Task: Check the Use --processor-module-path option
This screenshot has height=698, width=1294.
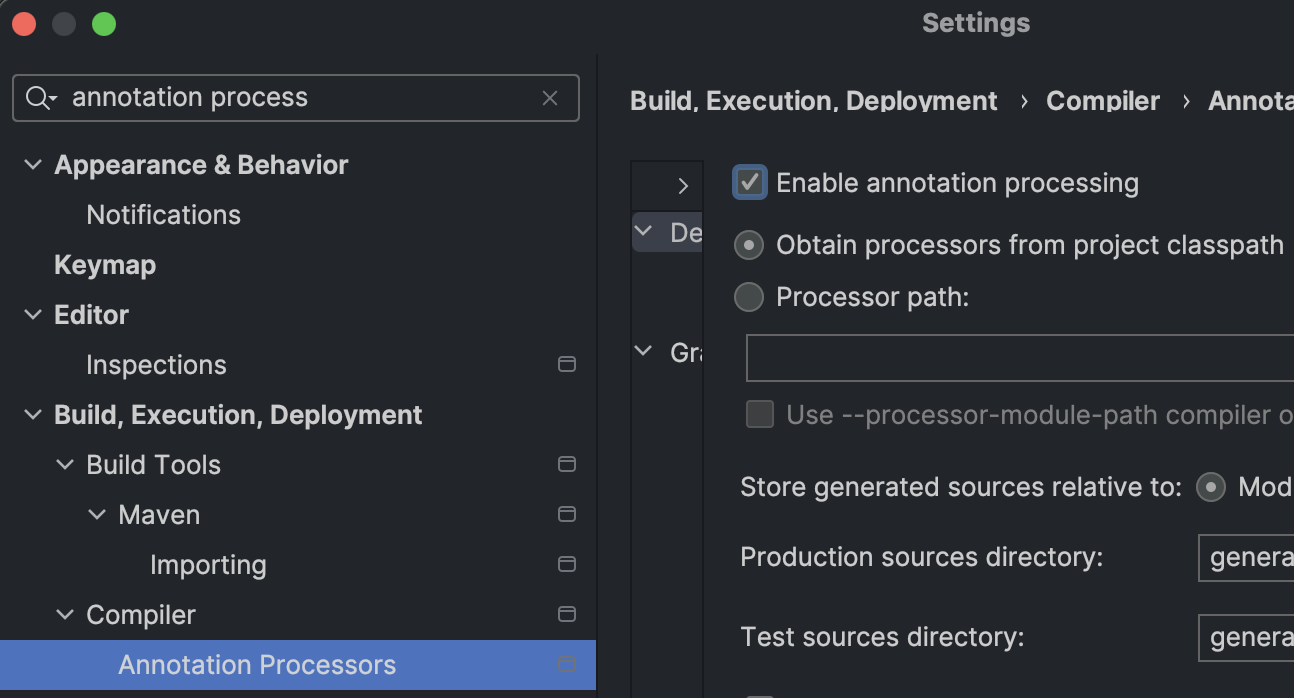Action: (760, 415)
